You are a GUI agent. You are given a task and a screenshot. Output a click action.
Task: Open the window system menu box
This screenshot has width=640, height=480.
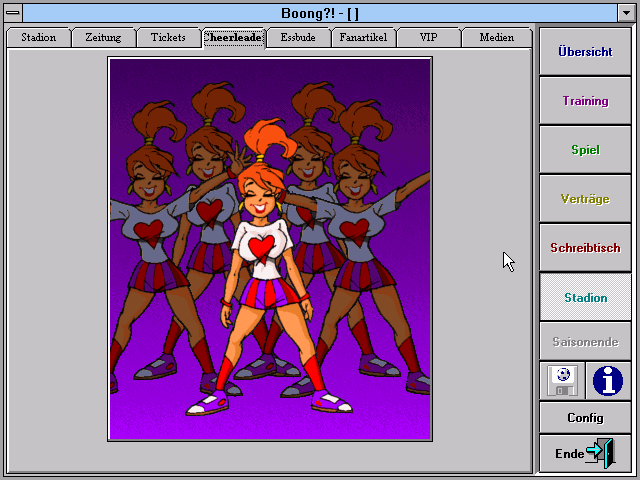coord(13,13)
